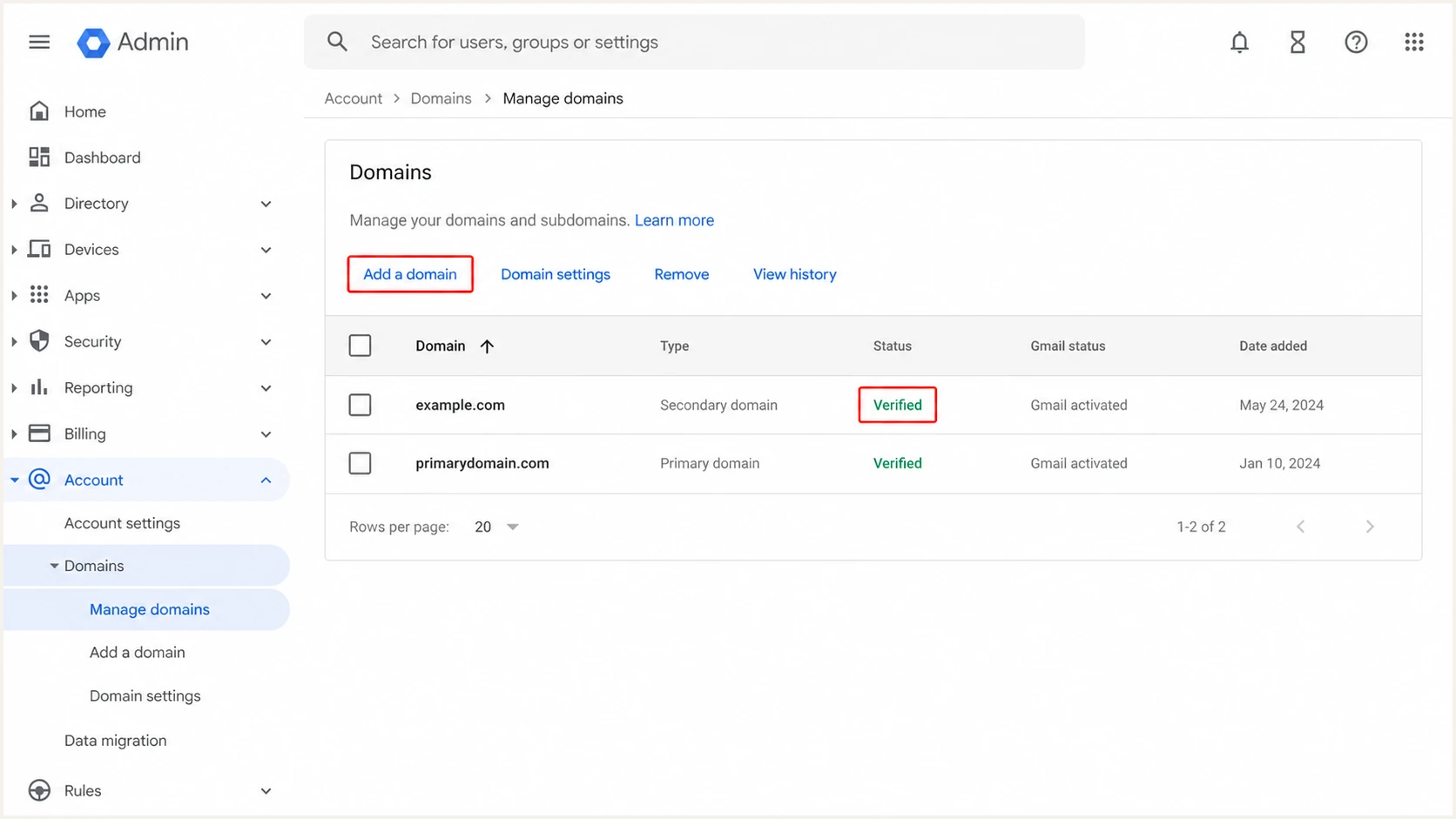Open the Google apps grid launcher
Image resolution: width=1456 pixels, height=819 pixels.
pyautogui.click(x=1414, y=42)
